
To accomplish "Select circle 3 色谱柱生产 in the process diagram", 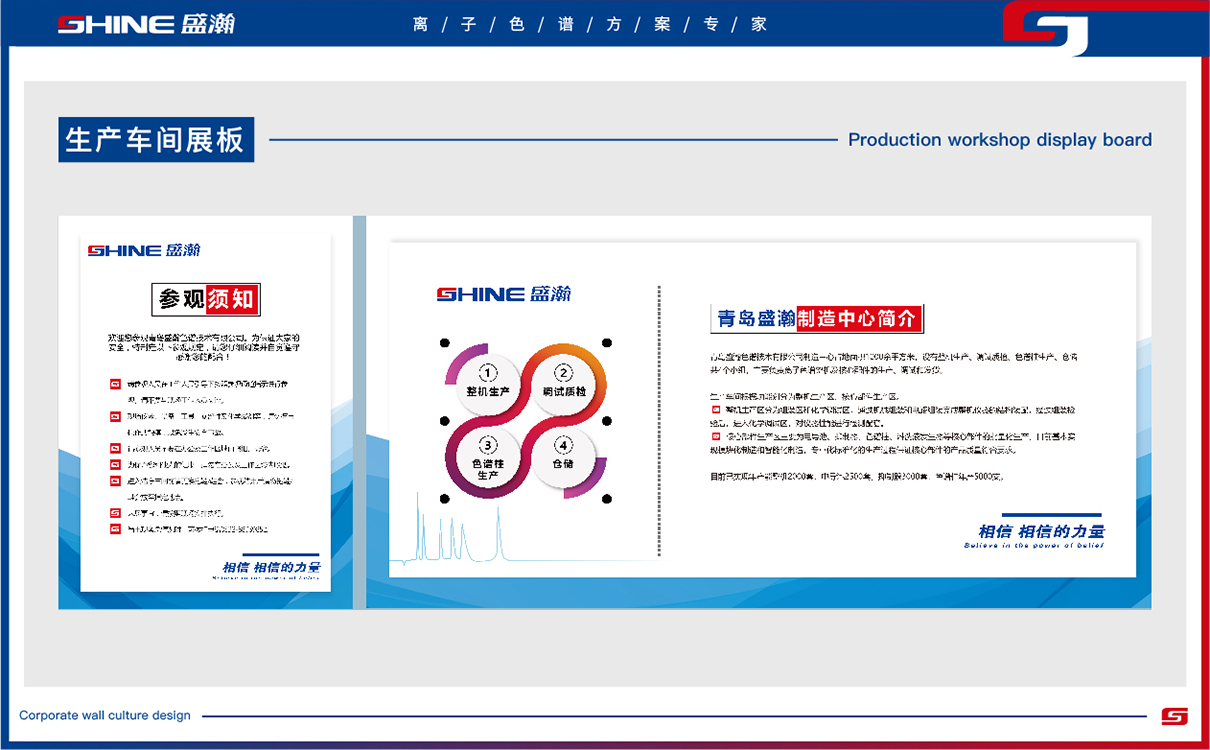I will pos(488,457).
